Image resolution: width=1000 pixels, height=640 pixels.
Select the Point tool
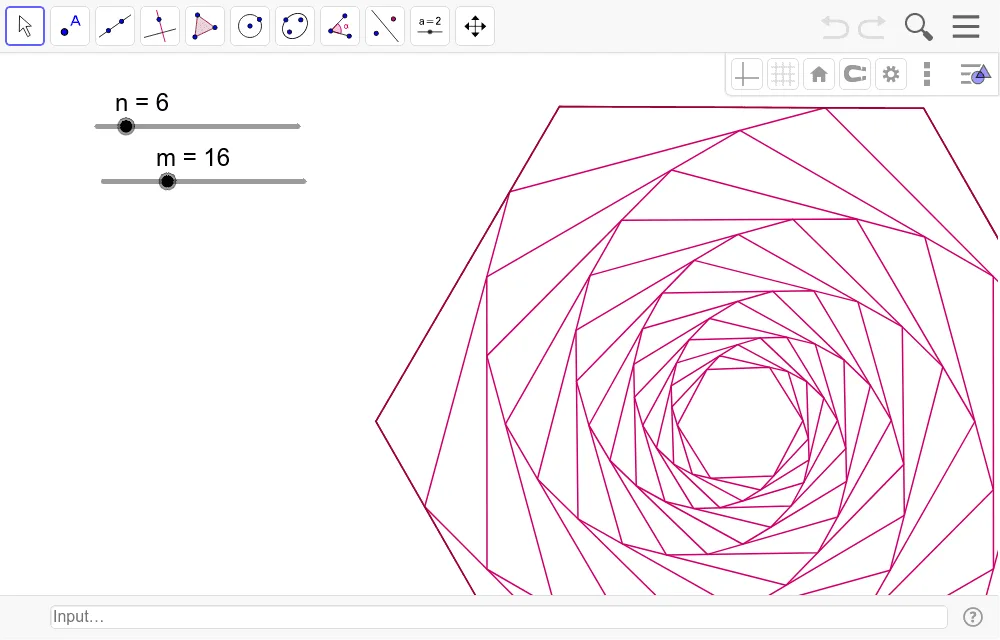tap(70, 26)
